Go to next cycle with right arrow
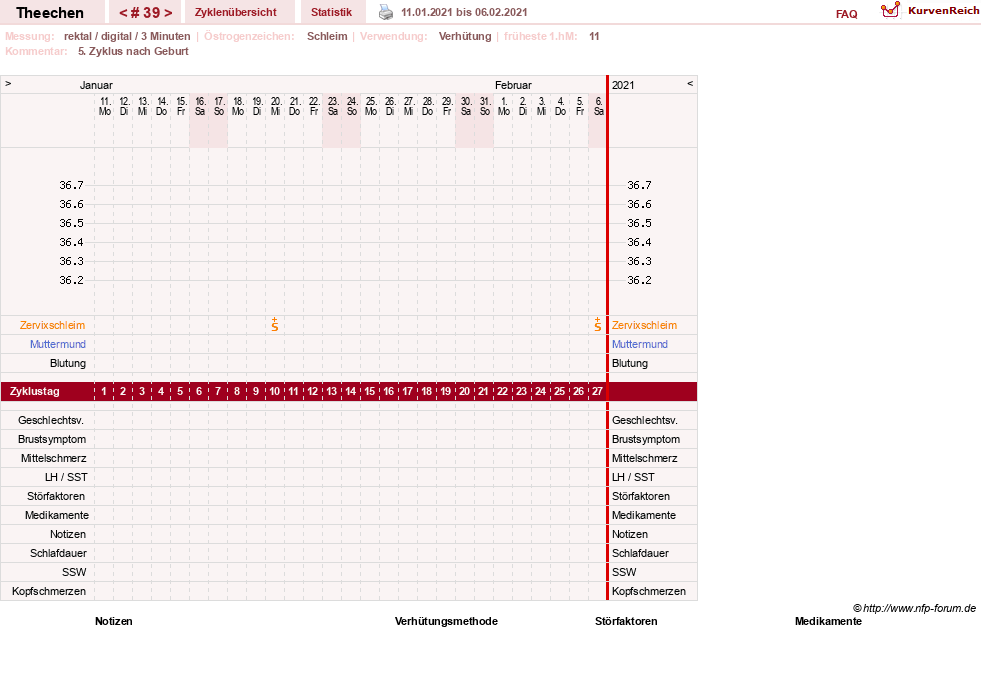 point(168,13)
